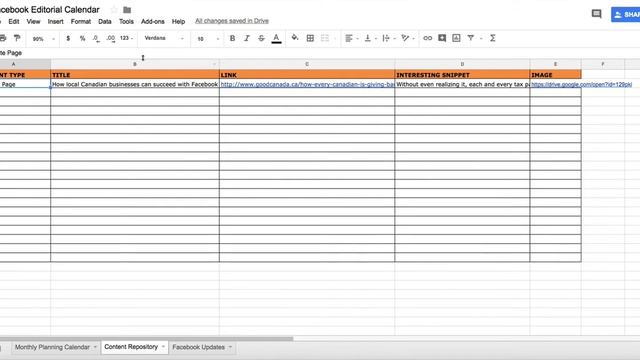Image resolution: width=640 pixels, height=360 pixels.
Task: Open the text rotation dropdown
Action: 407,38
